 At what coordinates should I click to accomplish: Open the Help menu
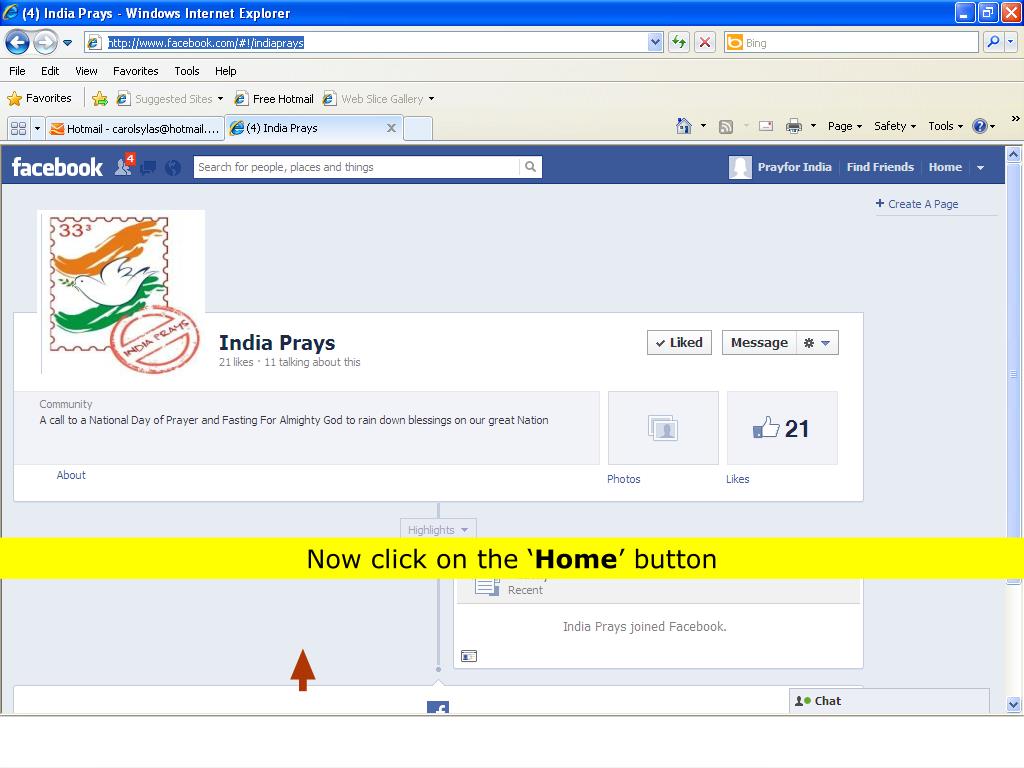point(226,71)
